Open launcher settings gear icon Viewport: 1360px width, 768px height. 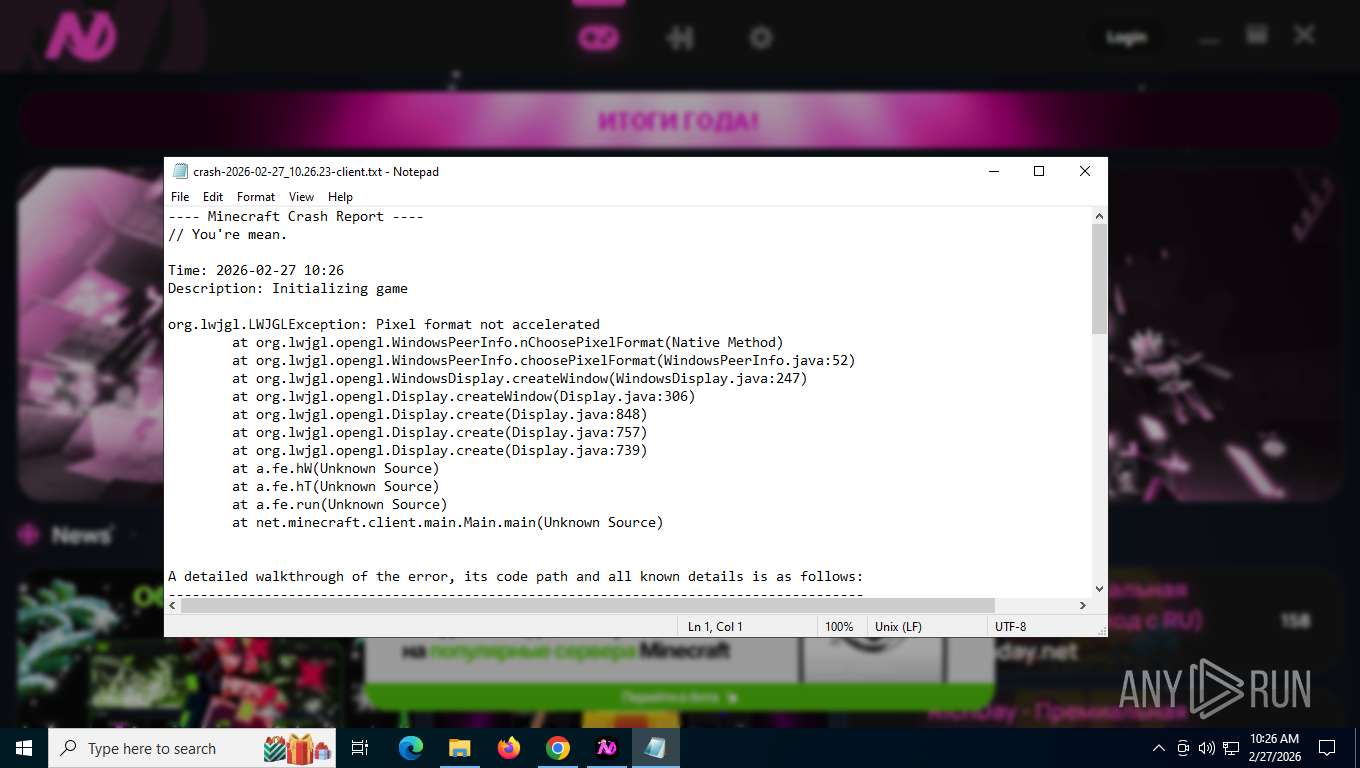pyautogui.click(x=761, y=38)
